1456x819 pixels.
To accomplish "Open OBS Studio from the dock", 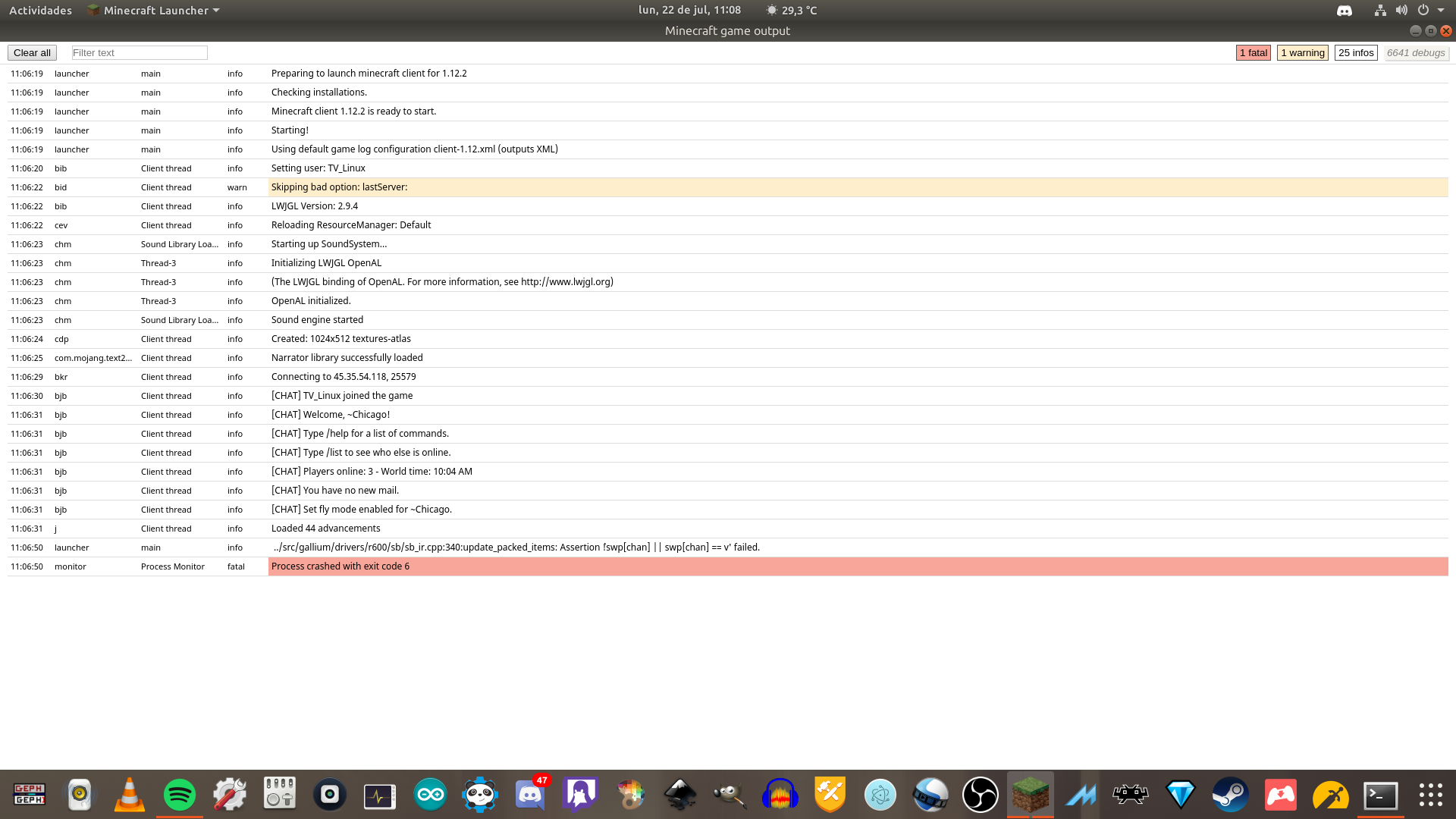I will click(980, 795).
